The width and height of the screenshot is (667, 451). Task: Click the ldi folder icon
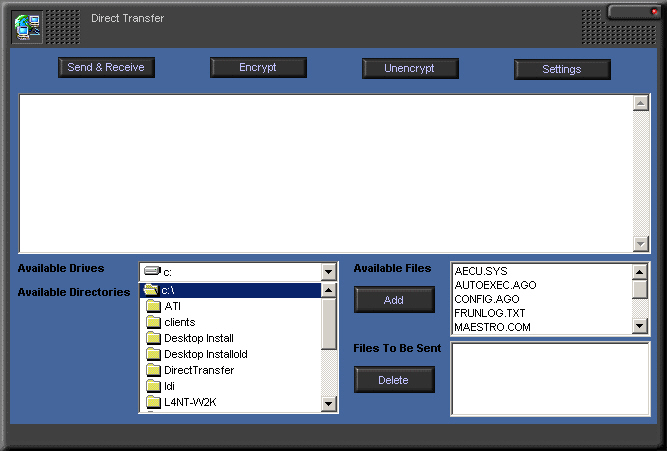coord(153,386)
